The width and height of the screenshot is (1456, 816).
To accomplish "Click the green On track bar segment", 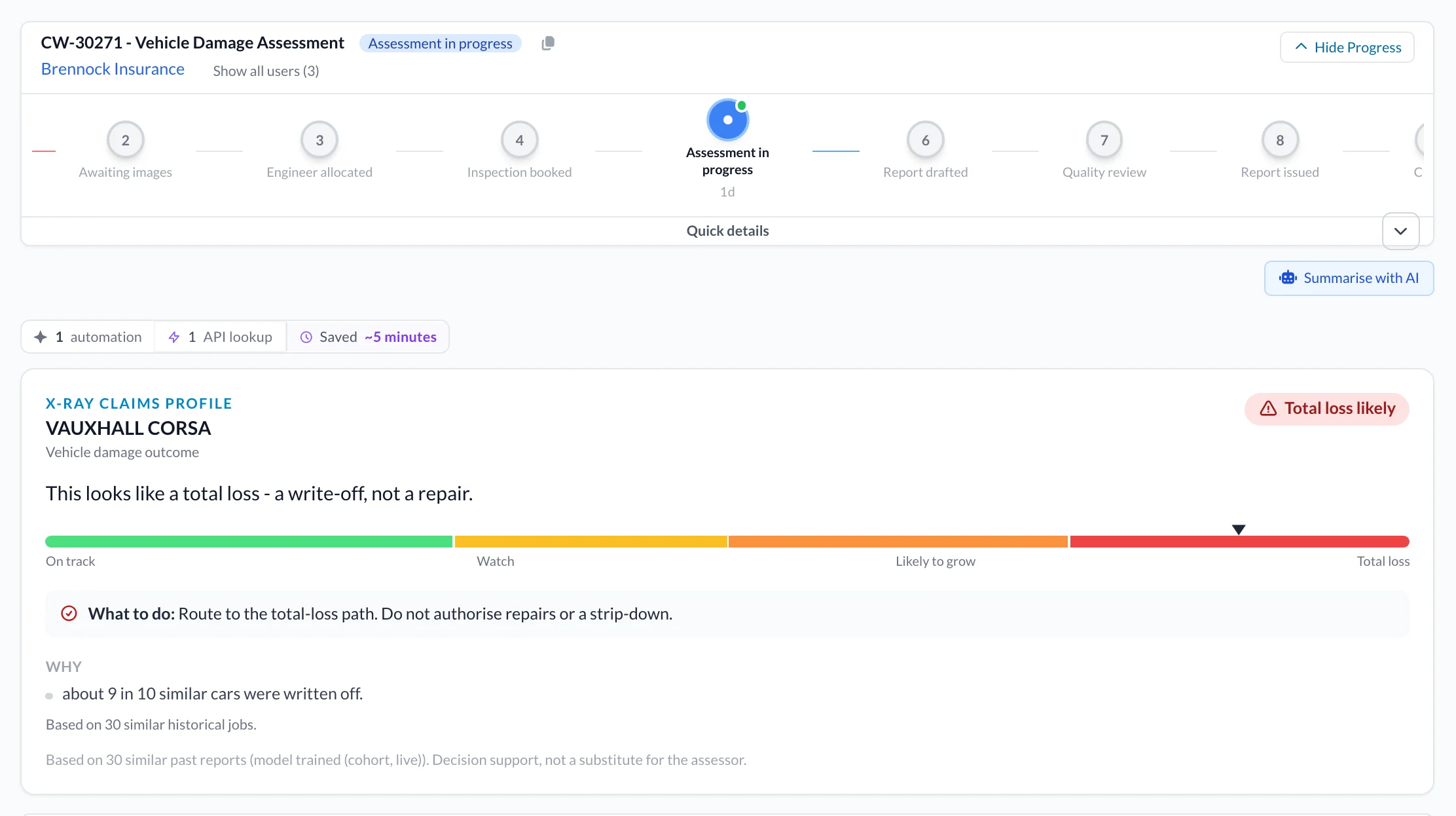I will [249, 542].
